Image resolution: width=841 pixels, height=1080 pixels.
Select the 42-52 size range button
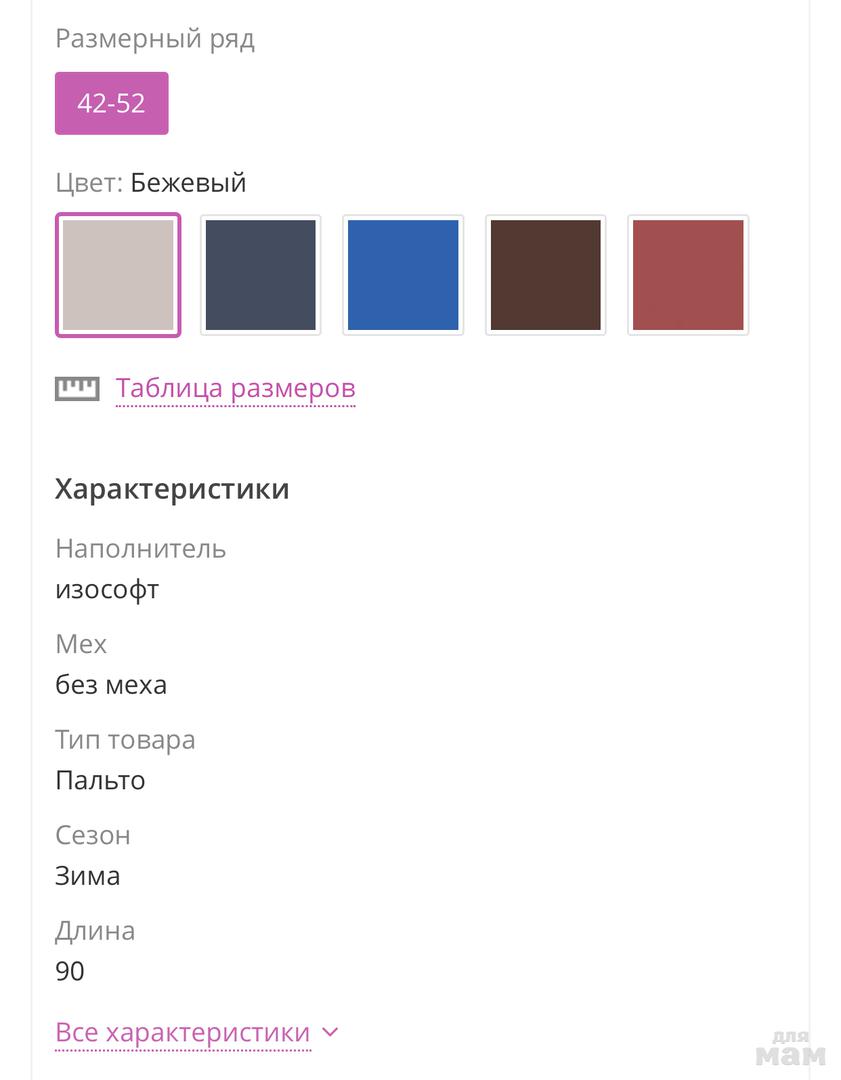[111, 103]
